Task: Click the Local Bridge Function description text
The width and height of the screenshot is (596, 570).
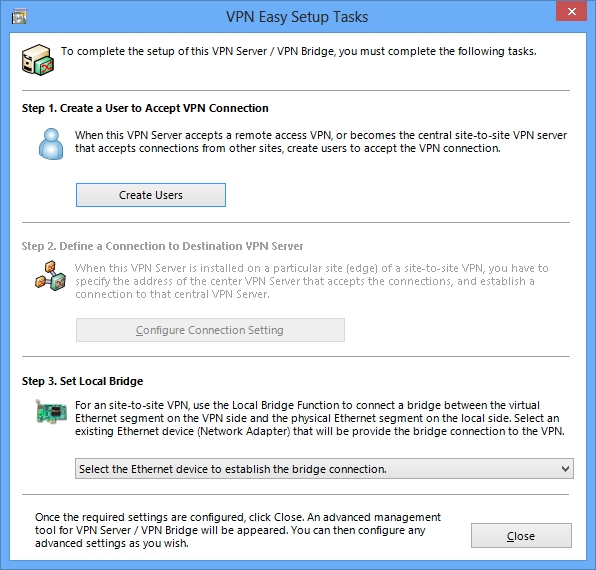Action: (x=320, y=418)
